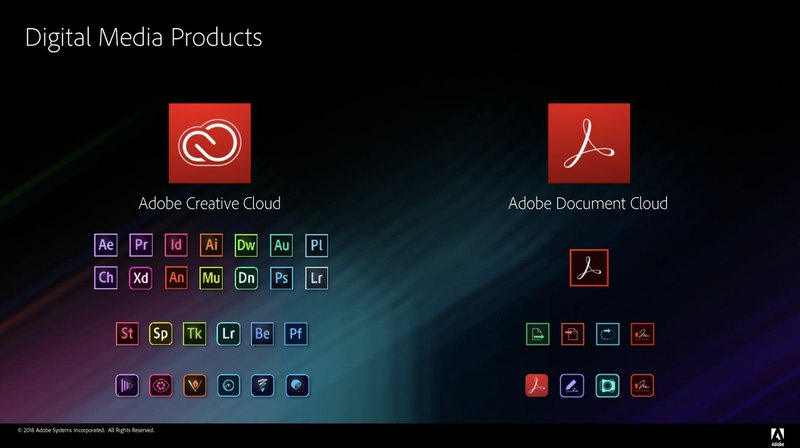Click the '© 2018 Adobe Systems Incorporated' copyright text
Image resolution: width=800 pixels, height=448 pixels.
pos(86,430)
